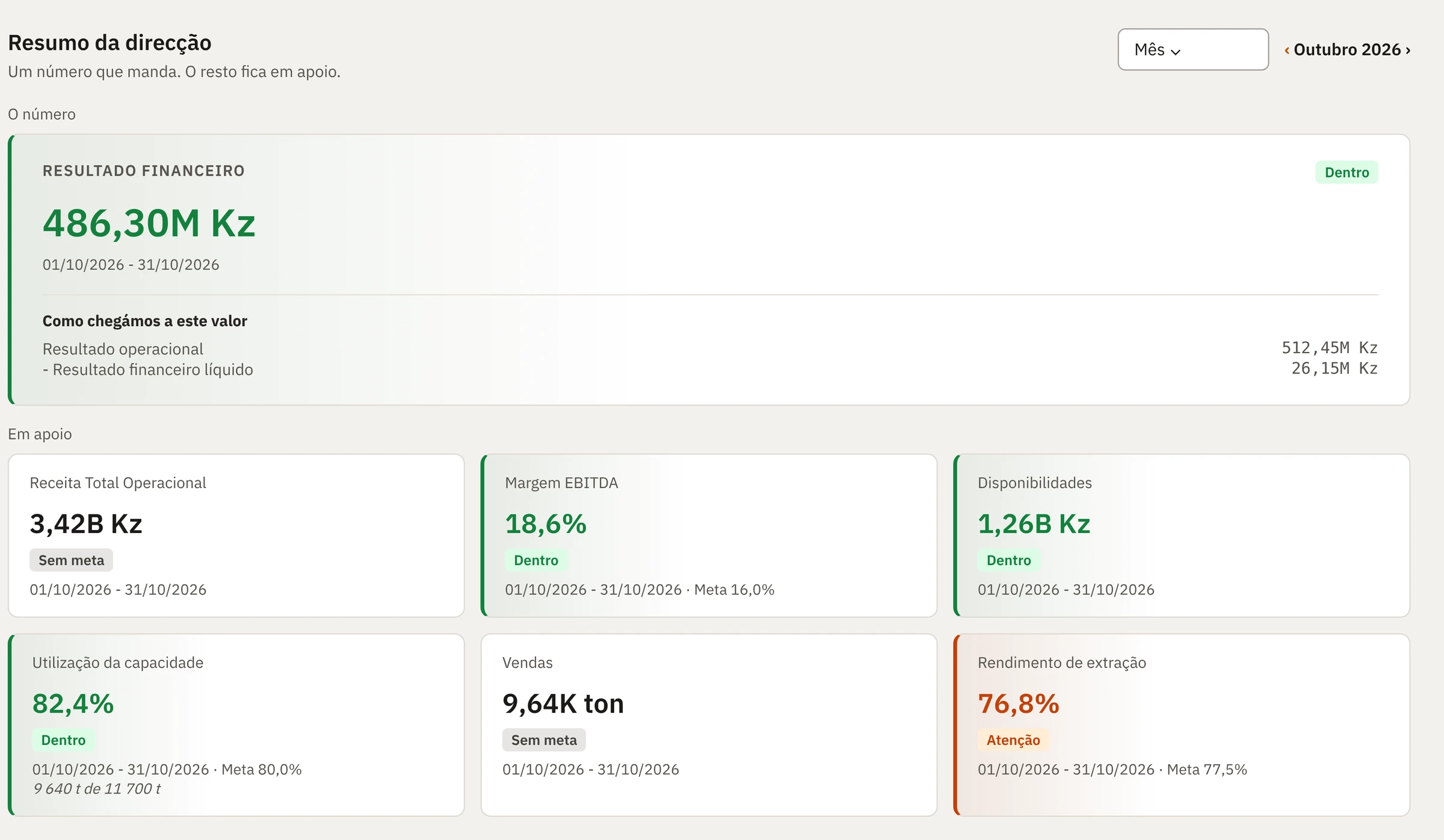Click the 9 640 t de 11 700 t note
This screenshot has height=840, width=1444.
click(x=97, y=789)
